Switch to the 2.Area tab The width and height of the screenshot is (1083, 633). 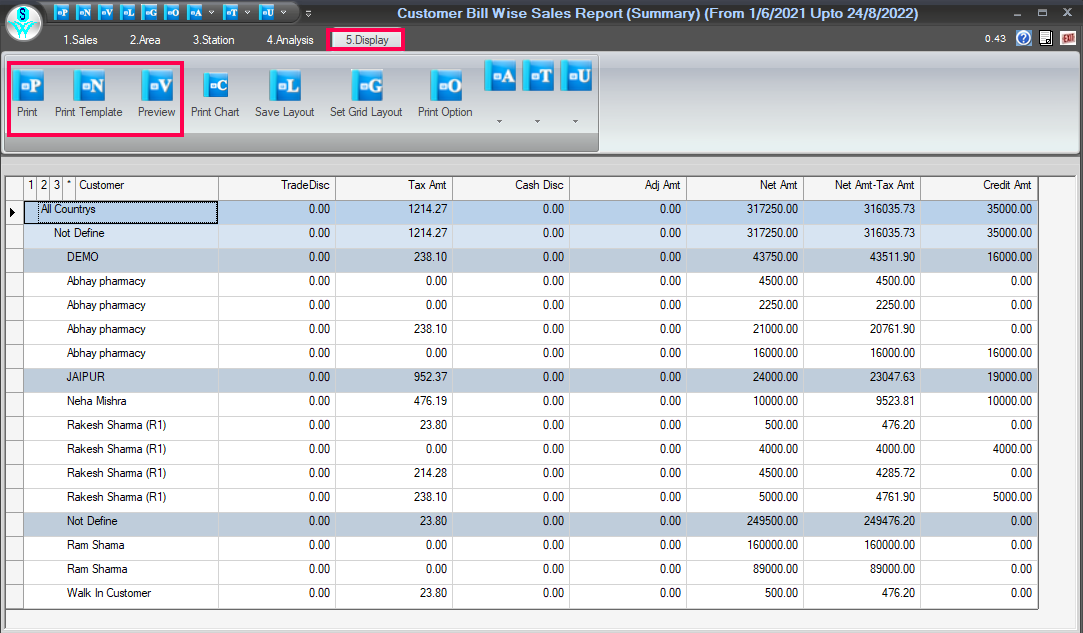coord(145,40)
